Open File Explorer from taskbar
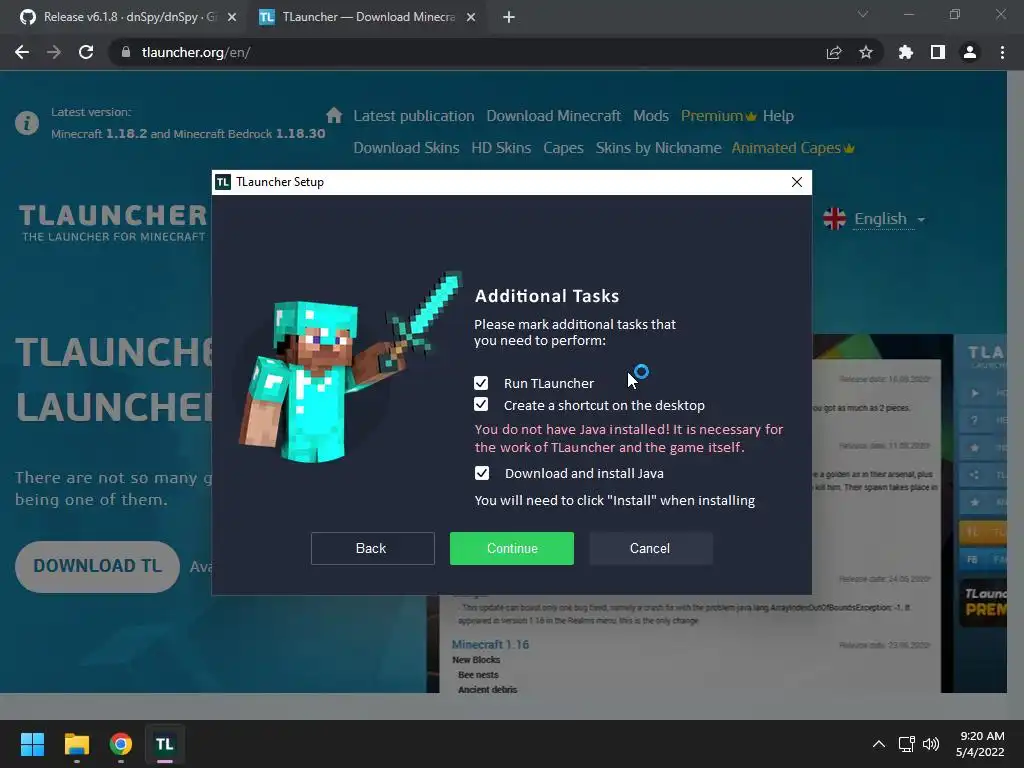Screen dimensions: 1024x768 [x=76, y=744]
